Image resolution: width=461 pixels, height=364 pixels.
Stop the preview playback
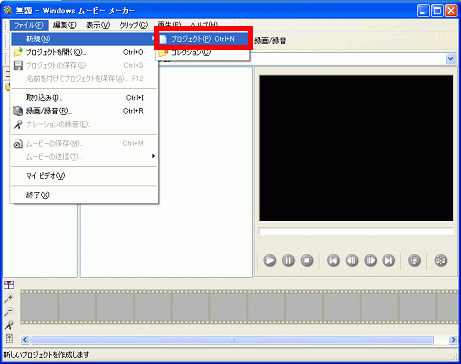click(x=307, y=260)
